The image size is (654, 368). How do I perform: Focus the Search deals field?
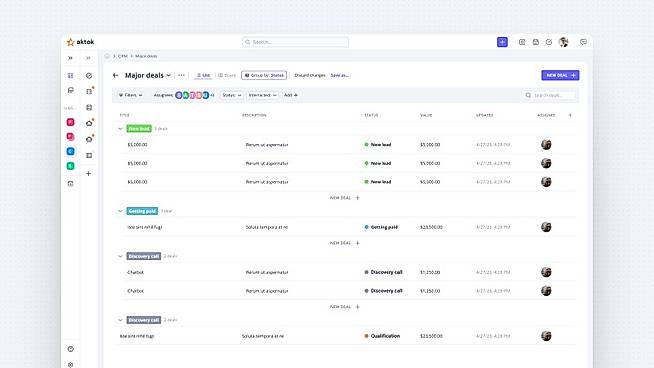pyautogui.click(x=548, y=95)
